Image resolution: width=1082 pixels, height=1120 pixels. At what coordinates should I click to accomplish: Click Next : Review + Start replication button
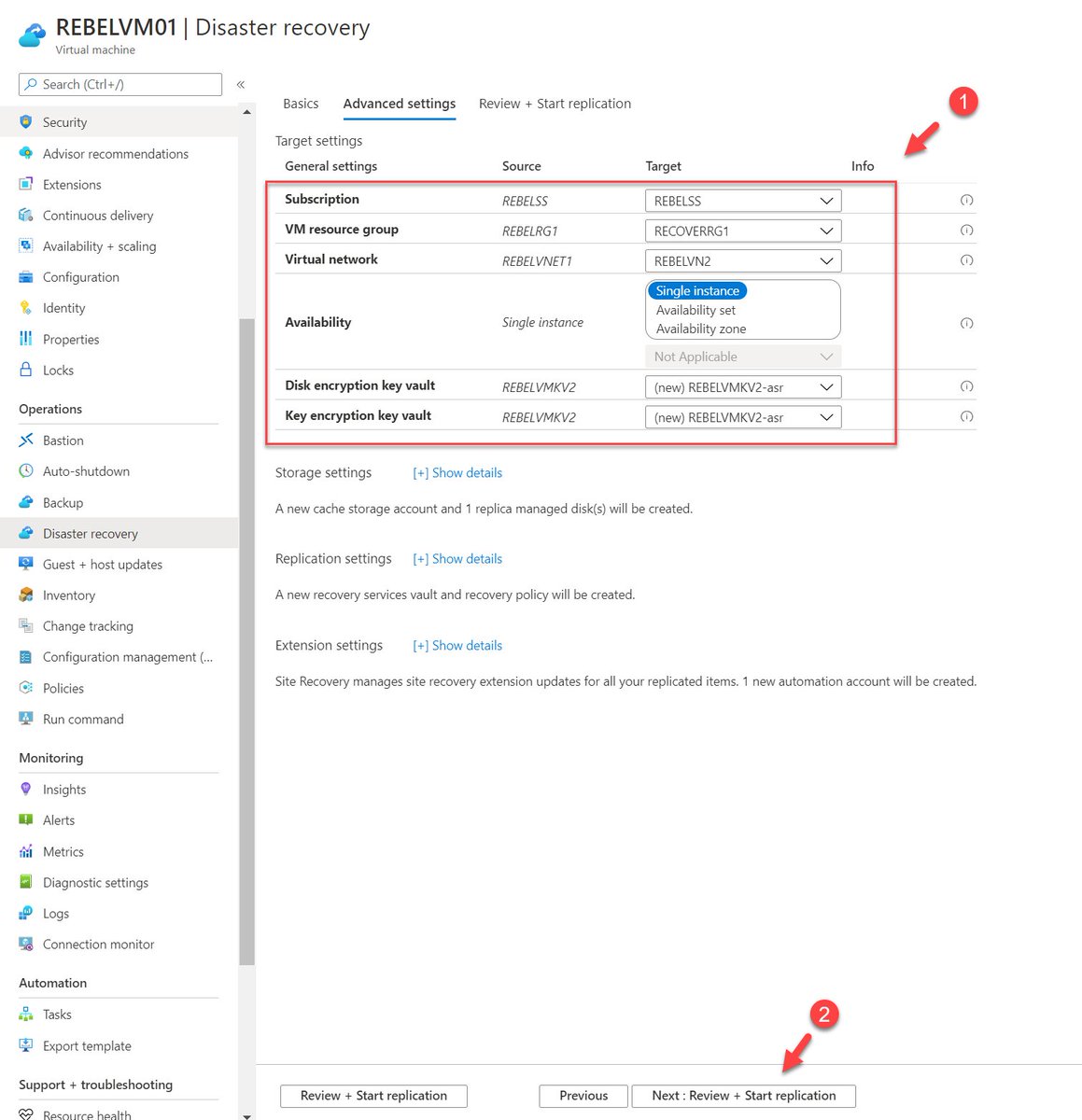pyautogui.click(x=744, y=1096)
